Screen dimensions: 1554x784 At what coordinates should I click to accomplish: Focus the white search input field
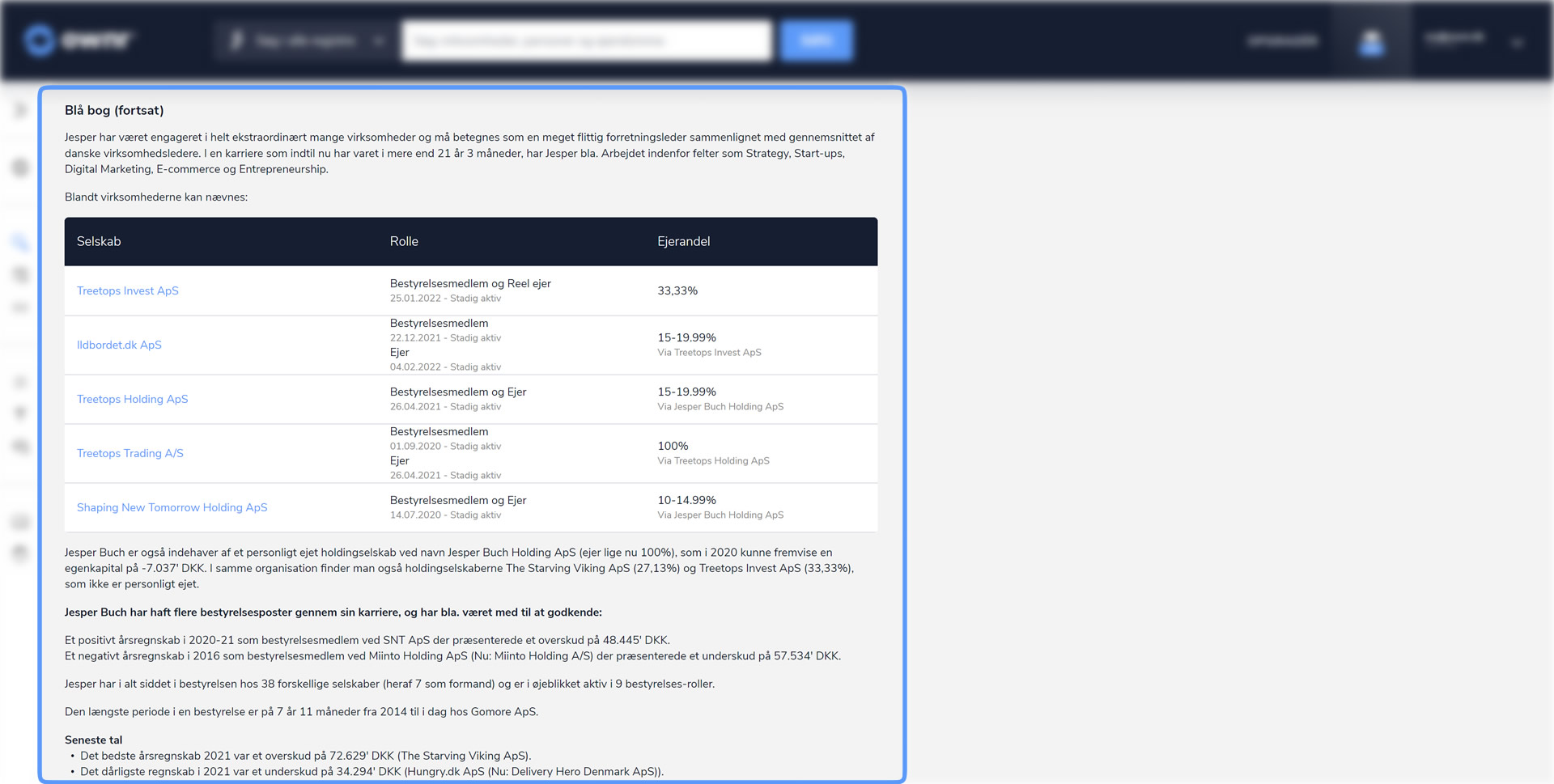[x=587, y=40]
